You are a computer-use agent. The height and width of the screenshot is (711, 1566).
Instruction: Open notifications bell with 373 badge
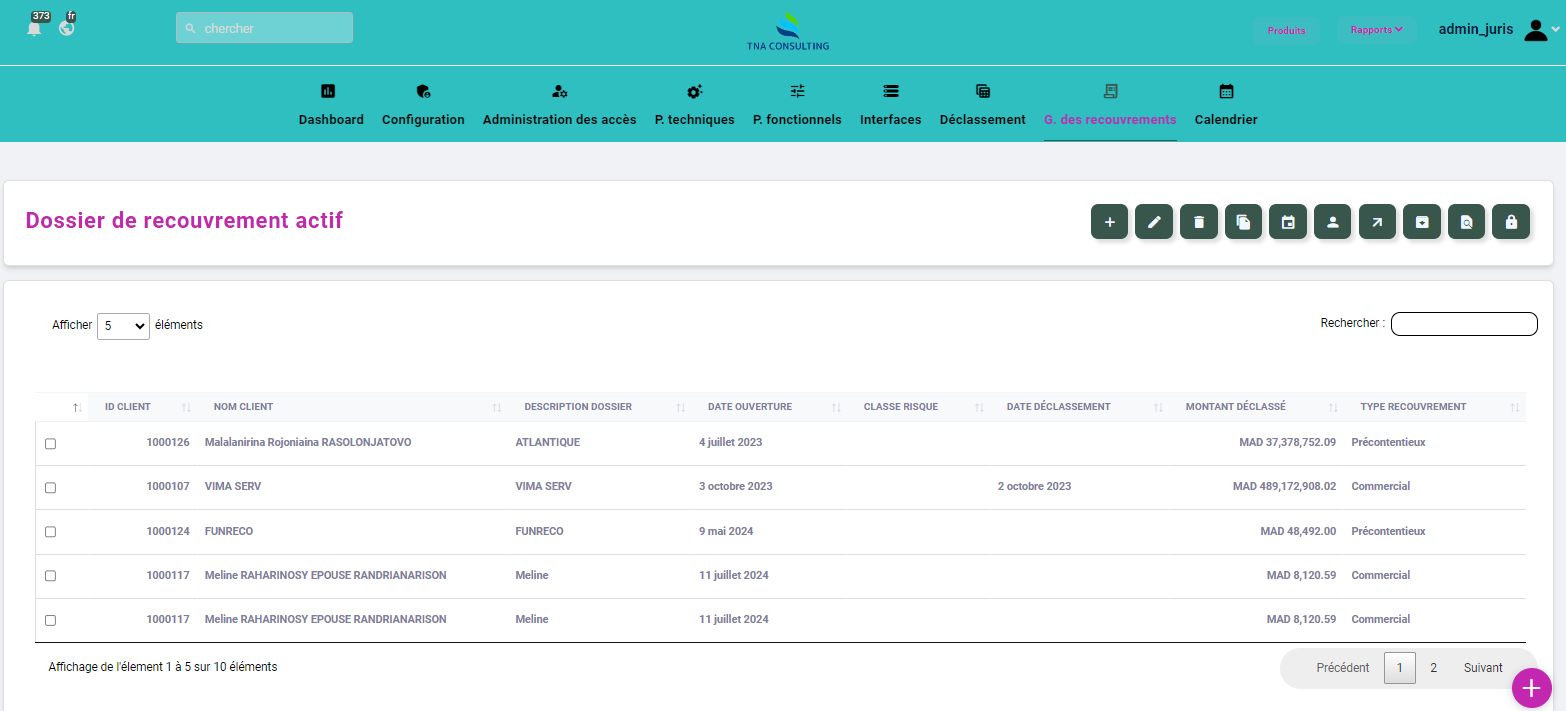click(35, 28)
